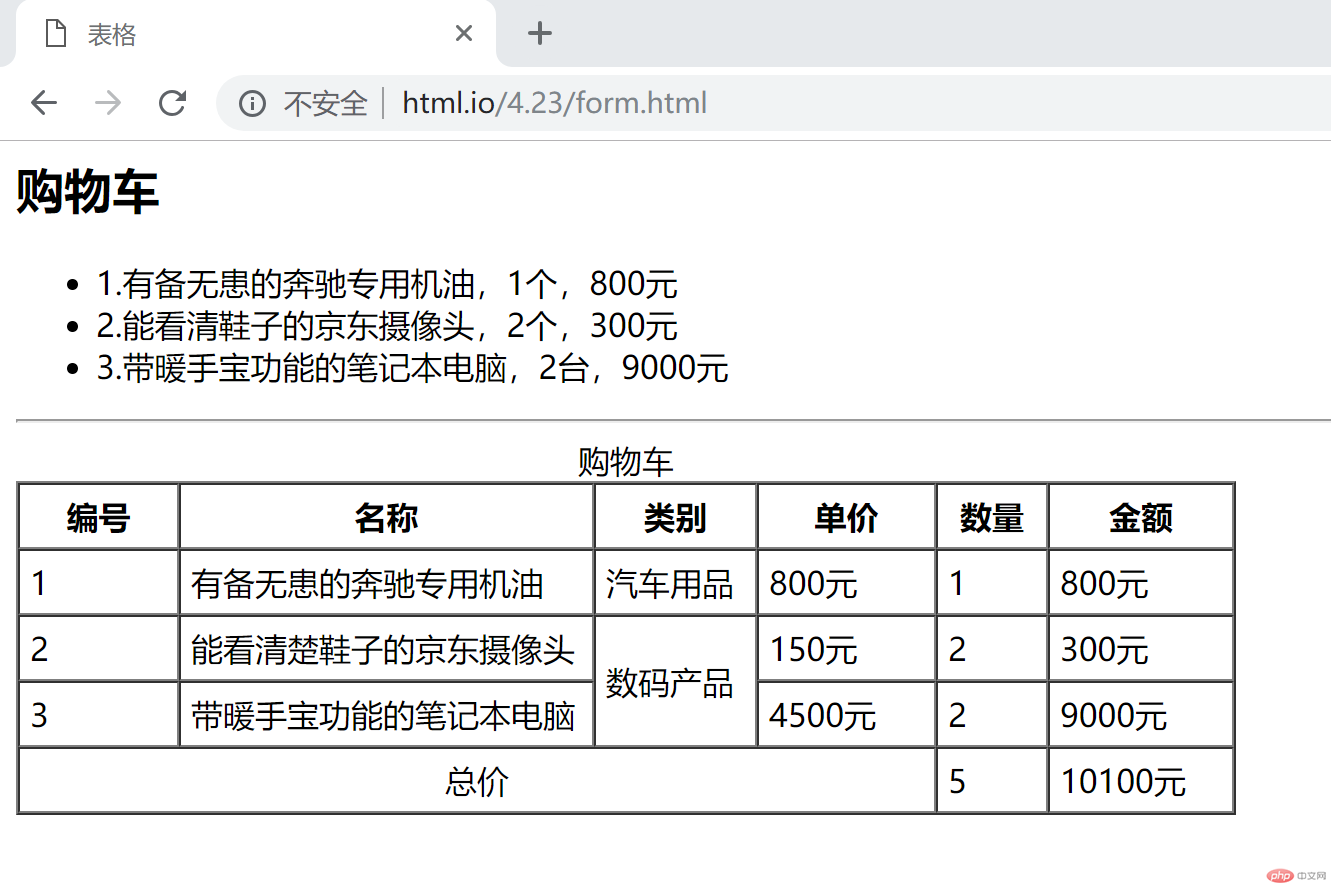Click the 800元 cell in 单价 column

tap(846, 584)
